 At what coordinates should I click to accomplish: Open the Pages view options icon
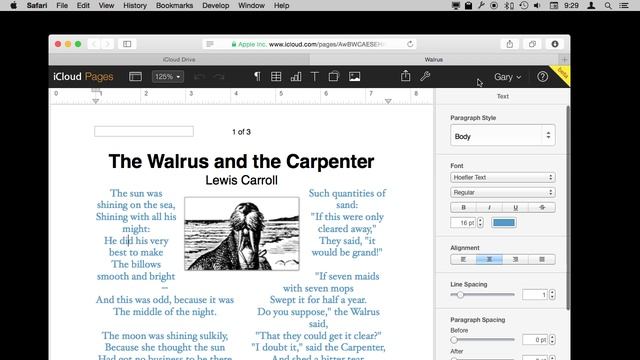click(x=135, y=77)
